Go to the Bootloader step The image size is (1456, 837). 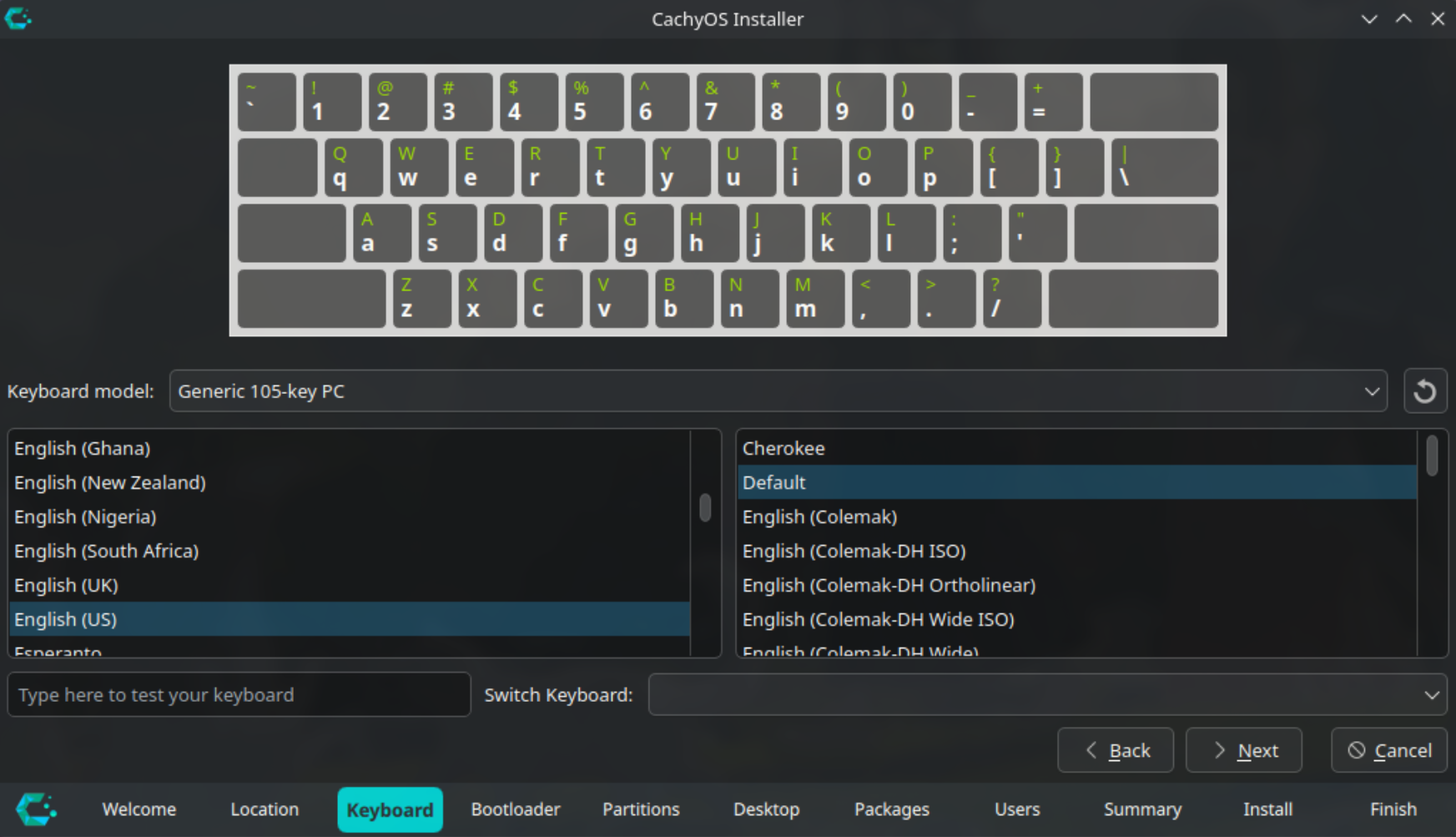click(516, 809)
